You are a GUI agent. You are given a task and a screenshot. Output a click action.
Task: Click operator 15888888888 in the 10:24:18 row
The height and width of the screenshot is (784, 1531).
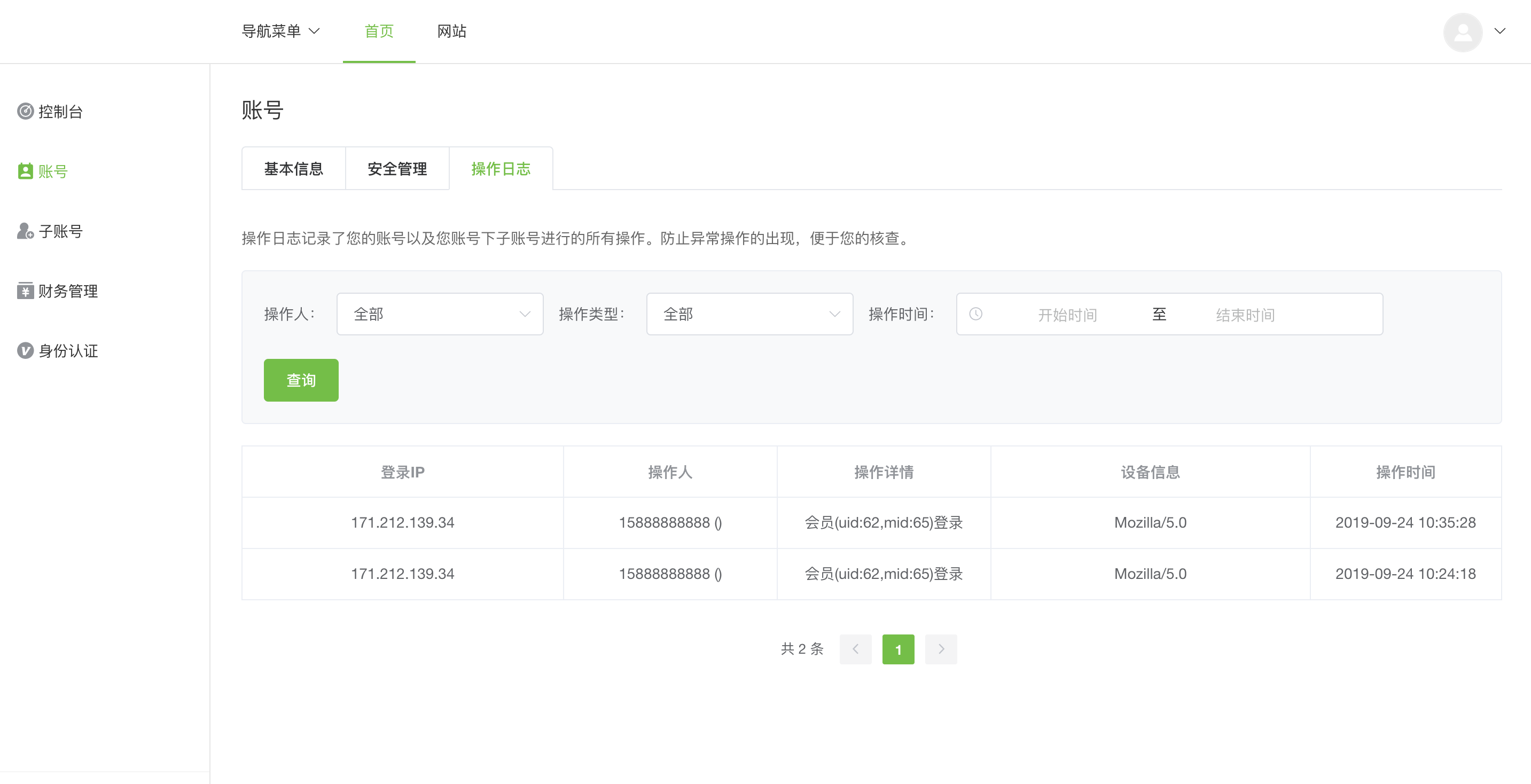tap(670, 574)
